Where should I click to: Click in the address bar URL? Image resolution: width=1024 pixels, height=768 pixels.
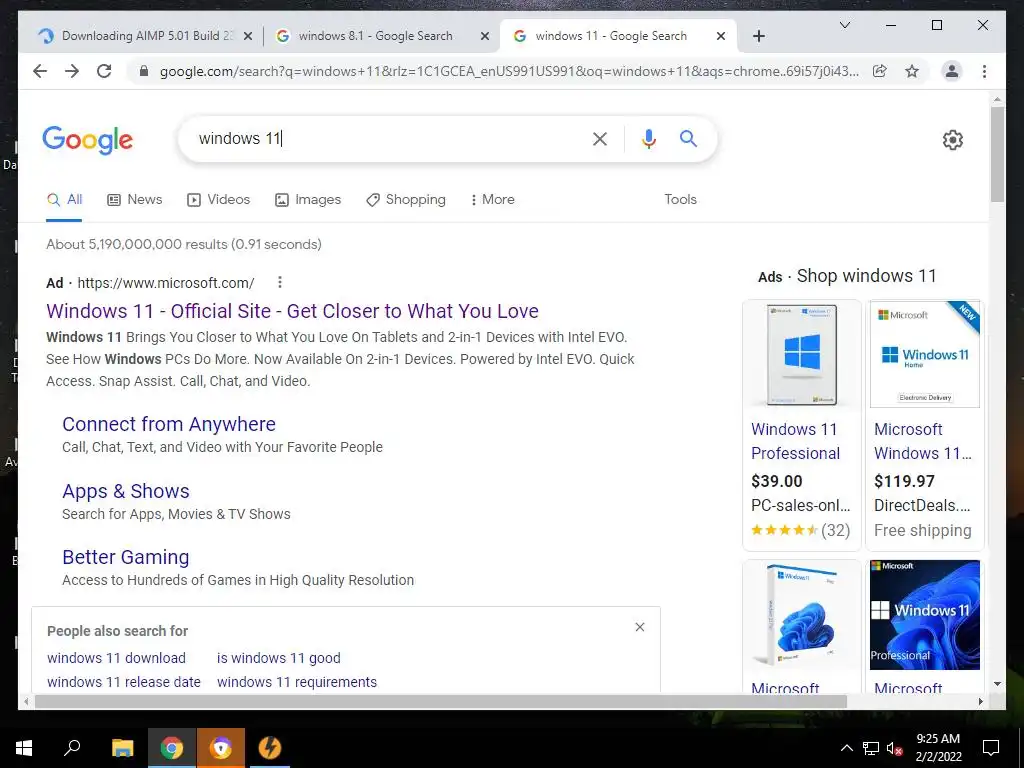(x=509, y=71)
